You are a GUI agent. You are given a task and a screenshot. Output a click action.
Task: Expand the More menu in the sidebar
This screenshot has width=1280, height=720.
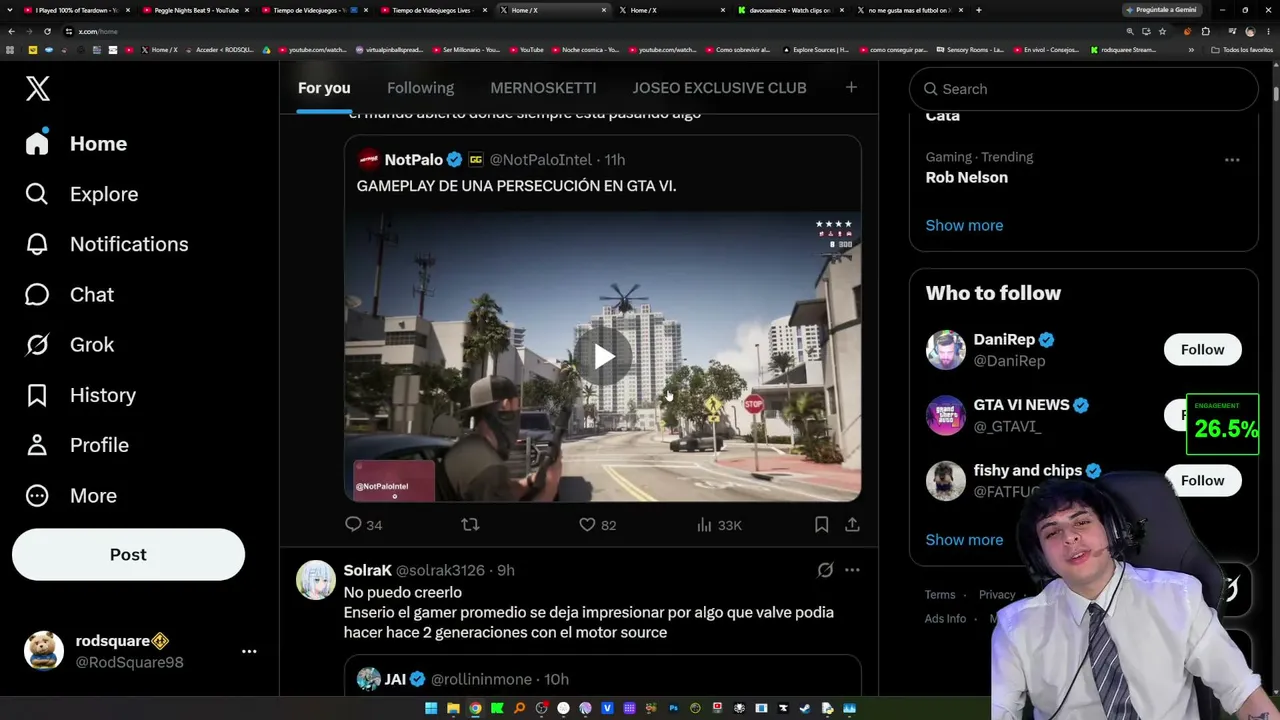point(71,496)
